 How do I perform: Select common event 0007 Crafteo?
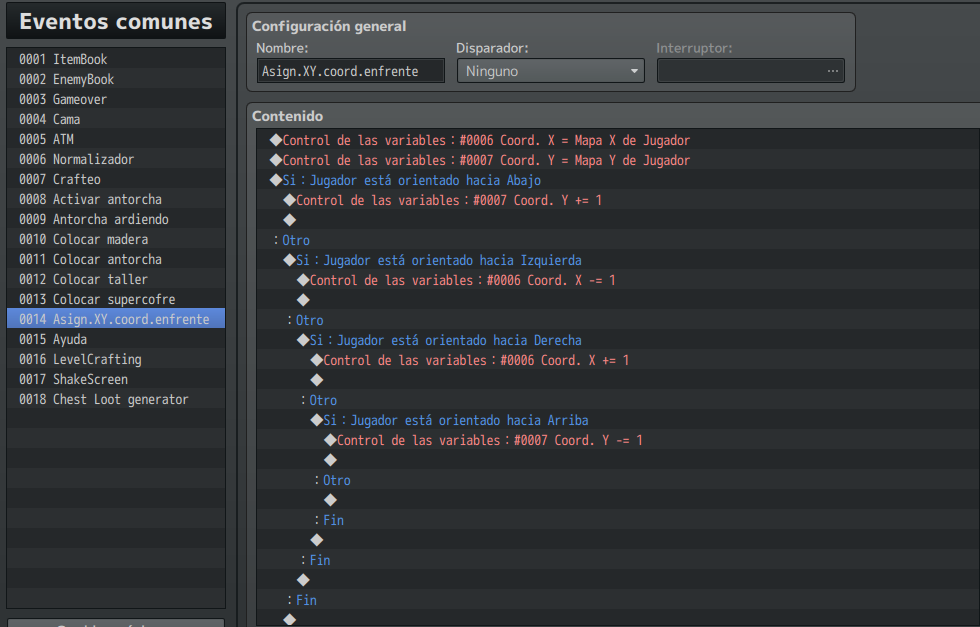pos(116,179)
